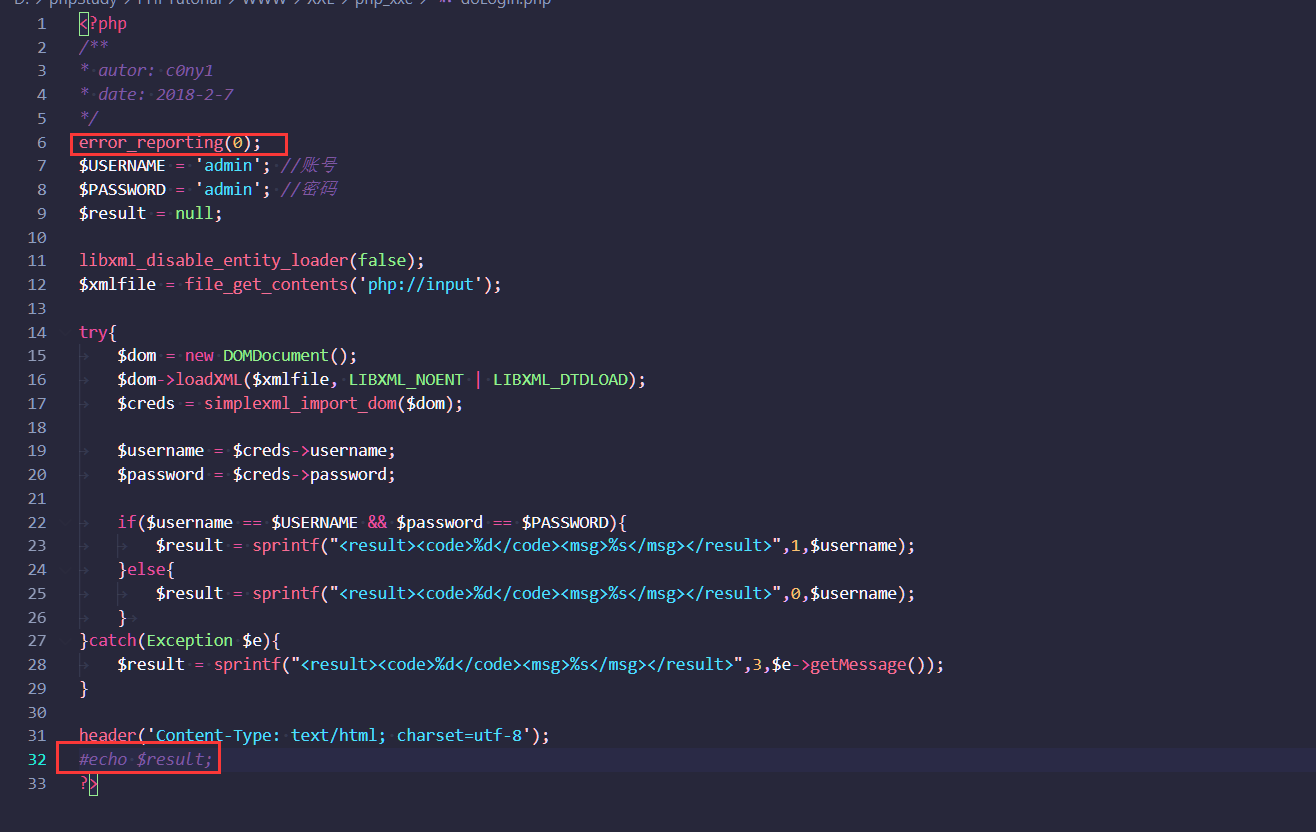Click line number 32 in the gutter
This screenshot has width=1316, height=832.
(x=37, y=760)
